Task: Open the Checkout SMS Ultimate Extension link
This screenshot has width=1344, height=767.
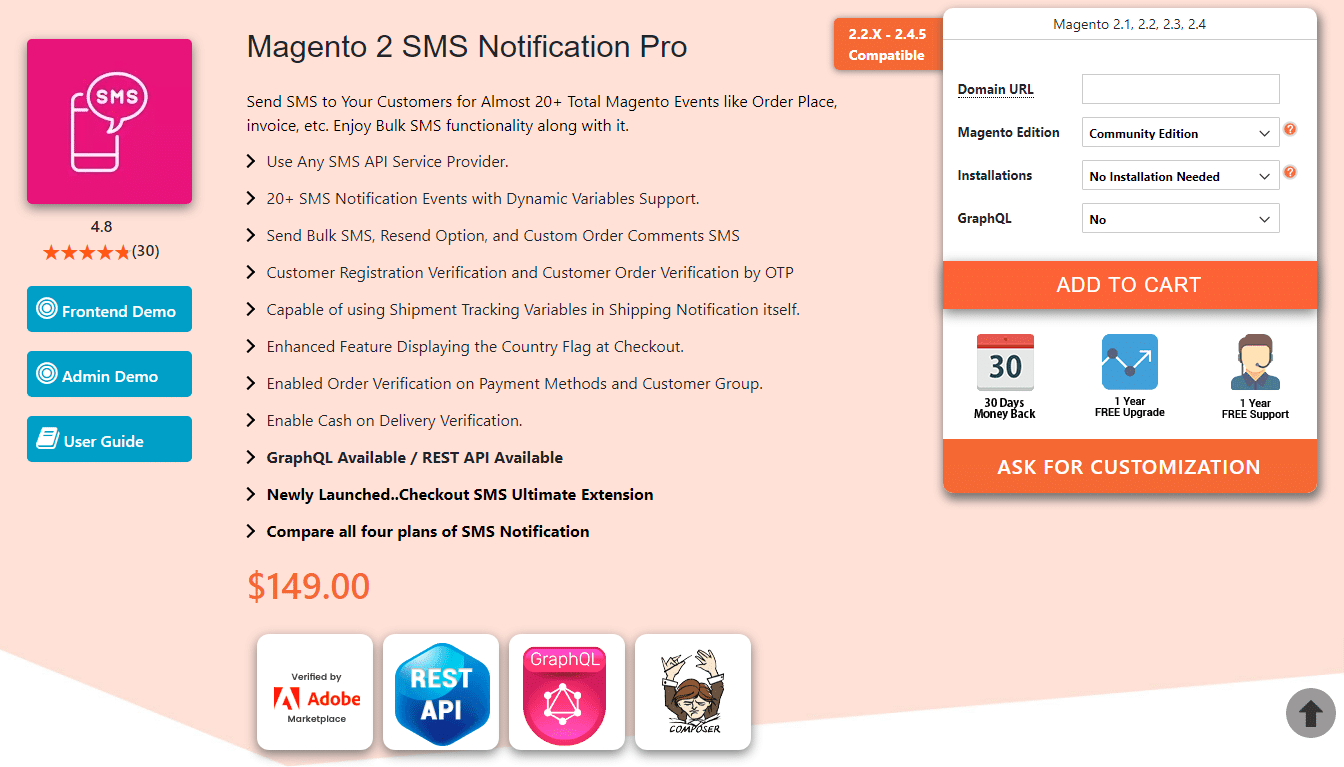Action: click(460, 495)
